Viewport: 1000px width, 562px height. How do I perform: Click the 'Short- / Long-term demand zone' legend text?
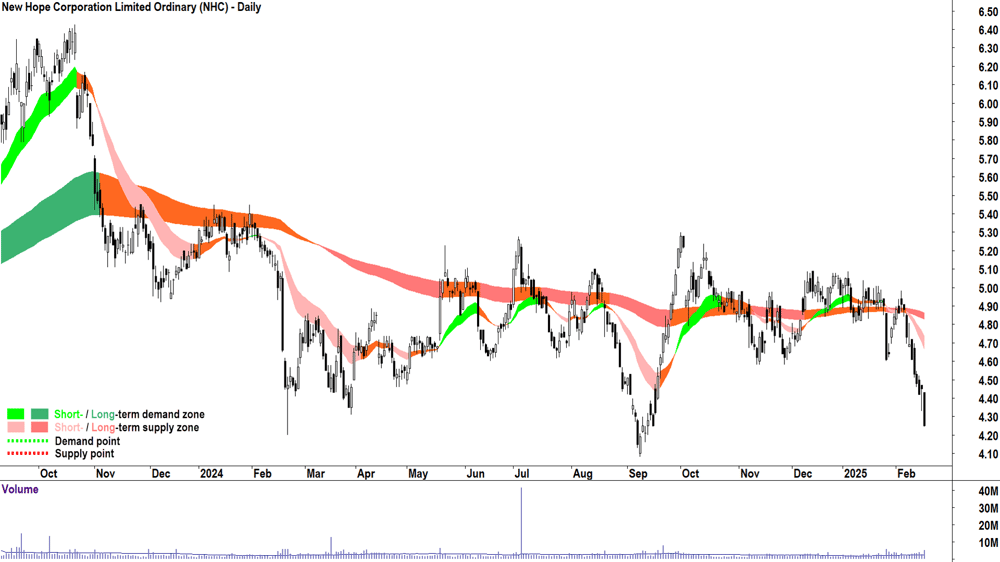click(129, 415)
